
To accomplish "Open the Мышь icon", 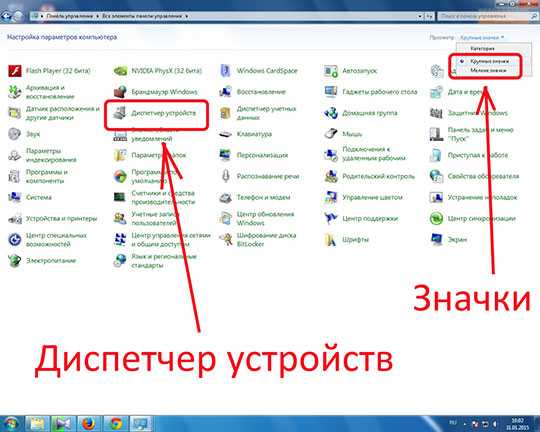I will (x=331, y=134).
